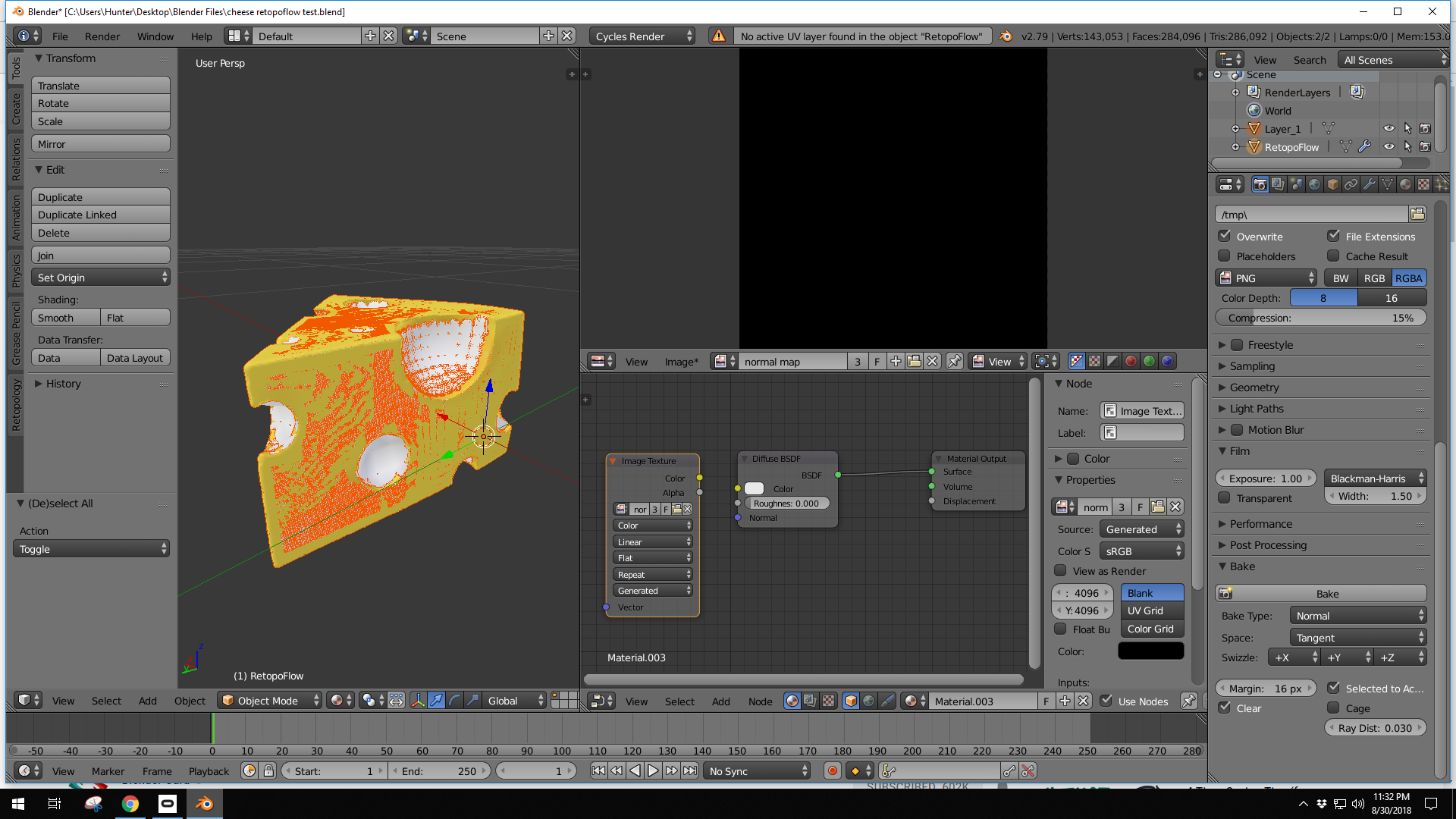The width and height of the screenshot is (1456, 819).
Task: Open the World properties tab
Action: coord(1314,184)
